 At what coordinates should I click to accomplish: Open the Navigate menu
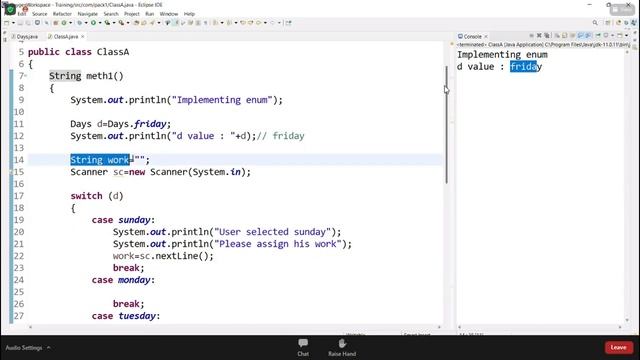tap(88, 14)
